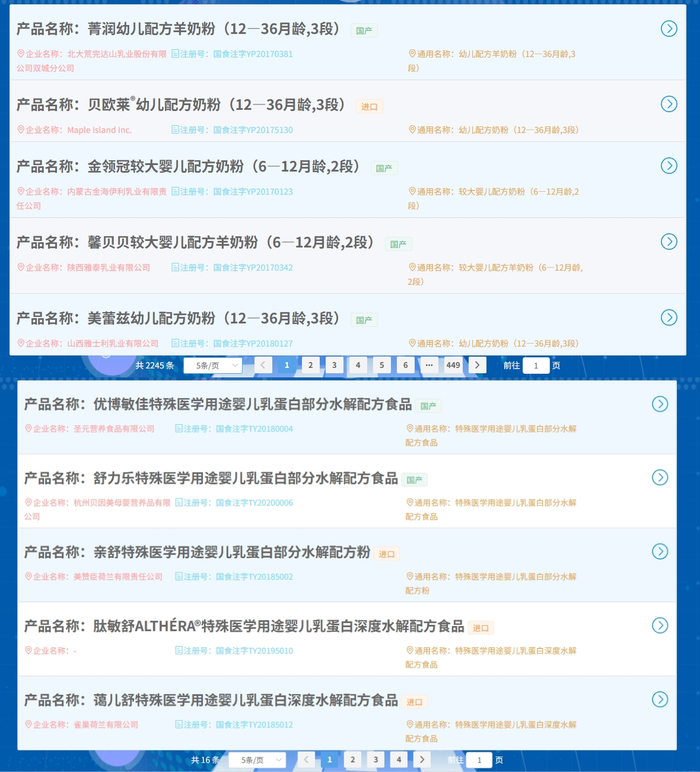Click the go-to-page input in upper list
The width and height of the screenshot is (700, 772).
536,365
